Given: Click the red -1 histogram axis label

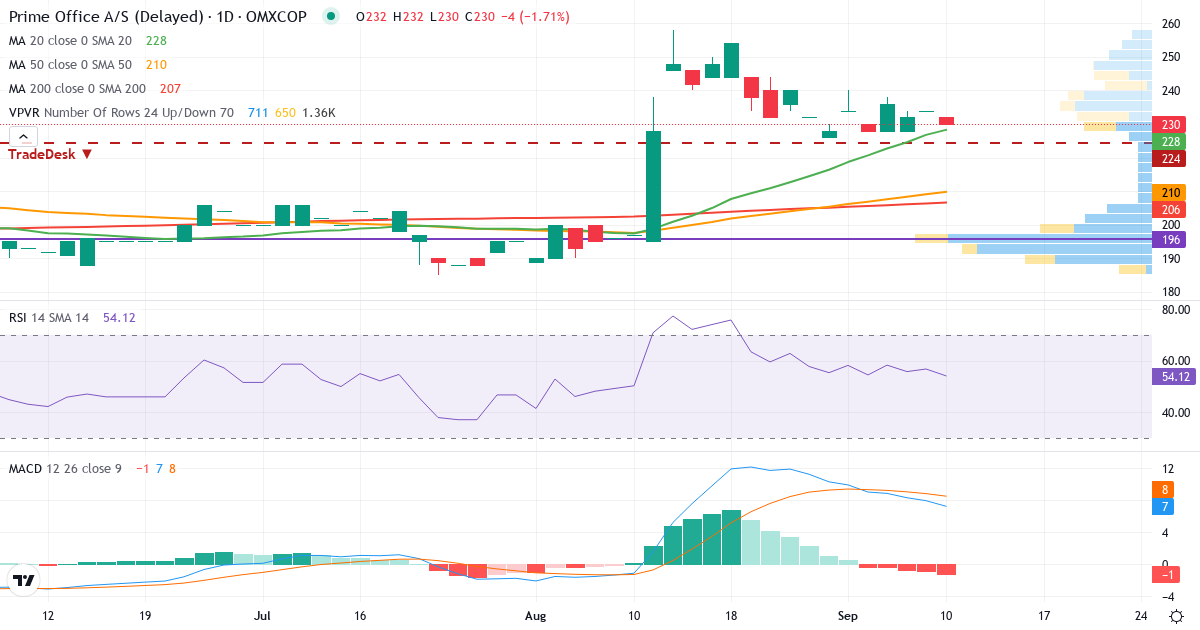Looking at the screenshot, I should point(1165,573).
